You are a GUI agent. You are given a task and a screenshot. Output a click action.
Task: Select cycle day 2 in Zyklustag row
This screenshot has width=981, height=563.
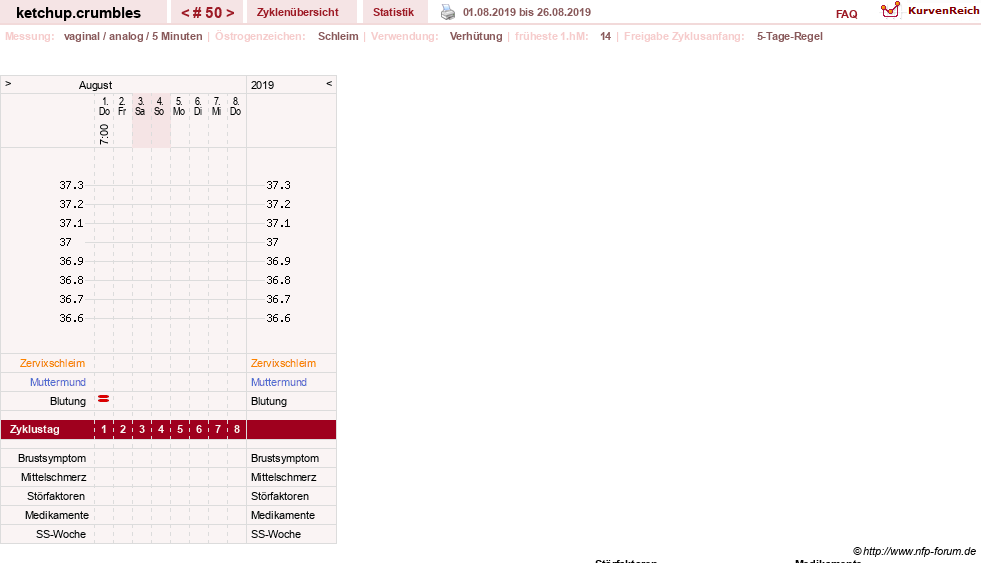123,430
